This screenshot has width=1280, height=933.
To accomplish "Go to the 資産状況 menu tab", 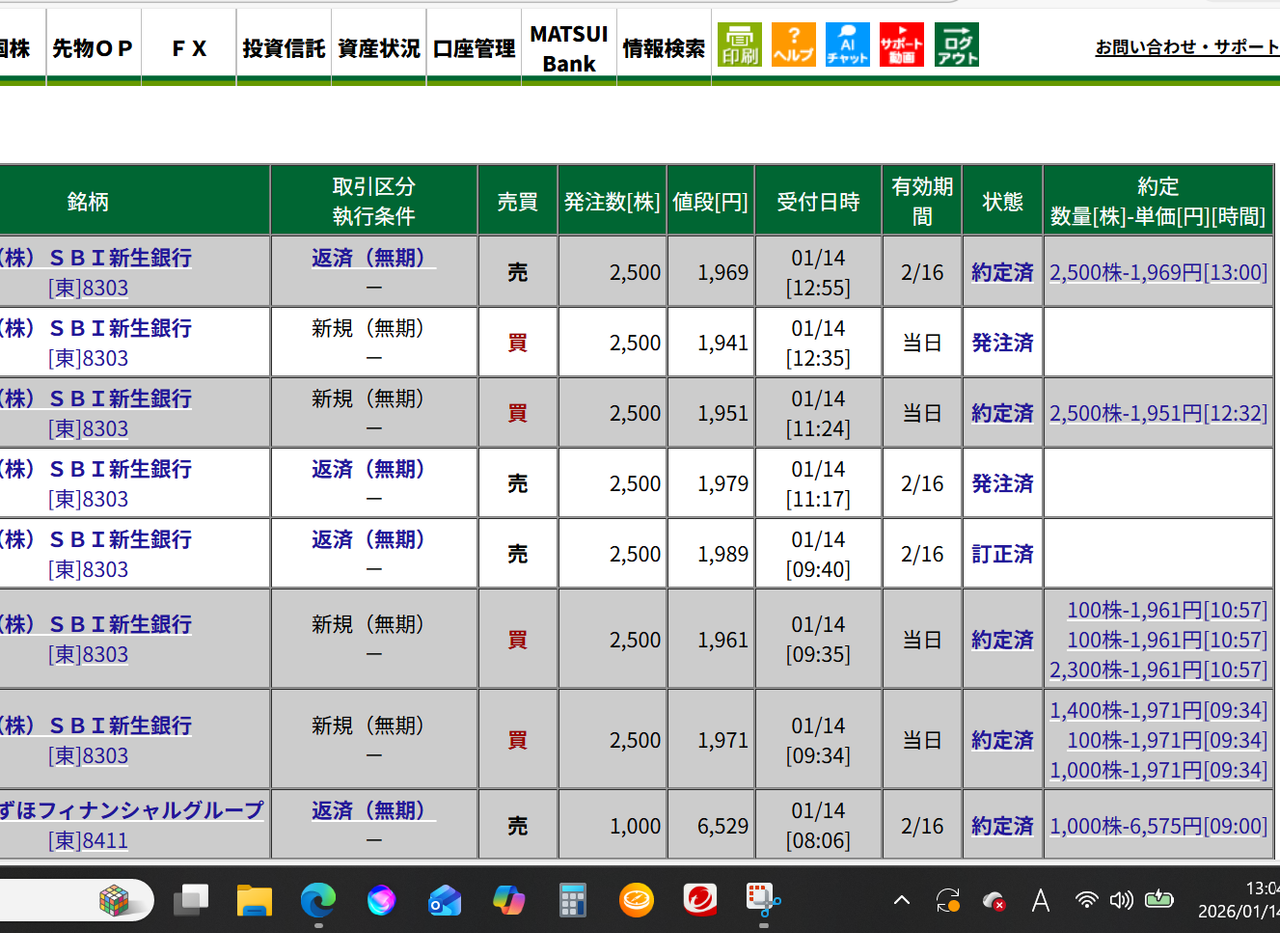I will [x=379, y=48].
